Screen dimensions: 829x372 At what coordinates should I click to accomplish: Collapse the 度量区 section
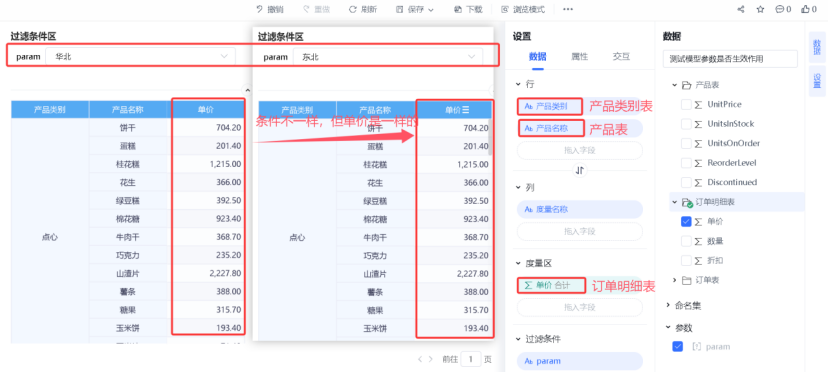[x=518, y=263]
